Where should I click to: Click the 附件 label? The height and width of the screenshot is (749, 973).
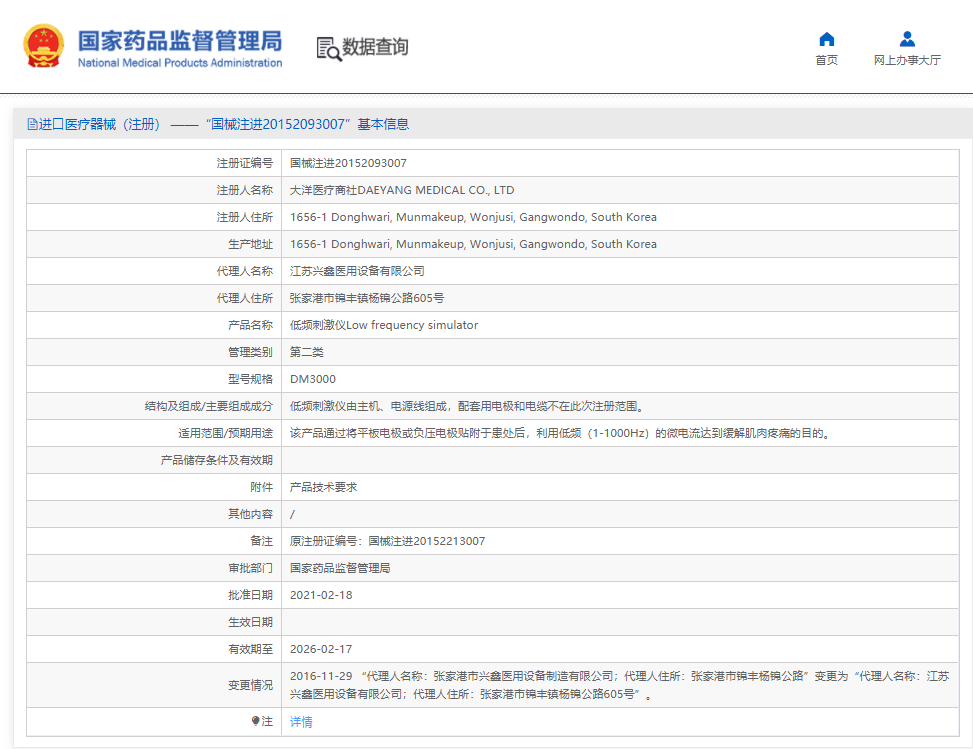coord(261,487)
